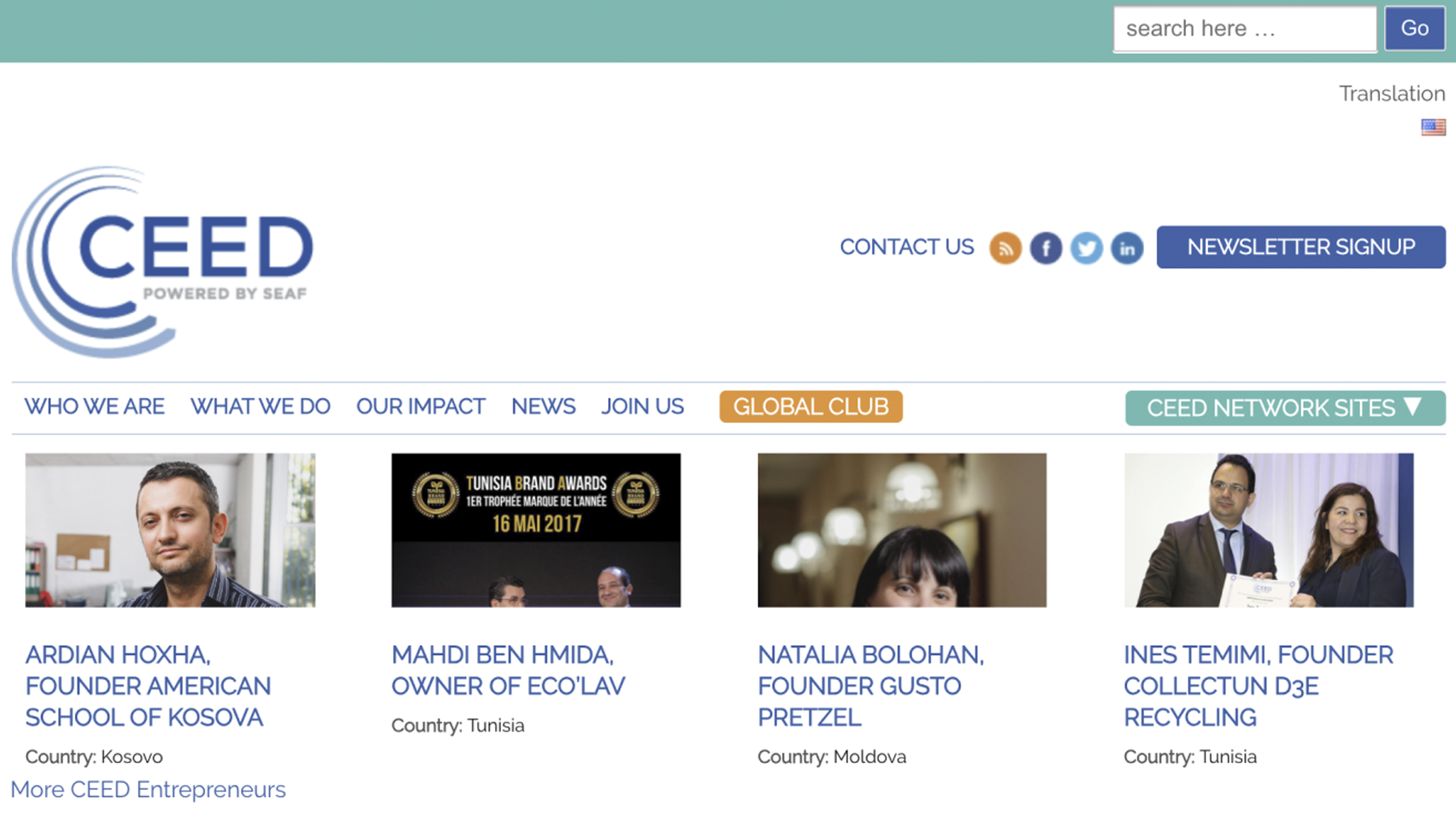The width and height of the screenshot is (1456, 819).
Task: Open Ines Temimi Collectun D3E Recycling title
Action: [x=1259, y=686]
